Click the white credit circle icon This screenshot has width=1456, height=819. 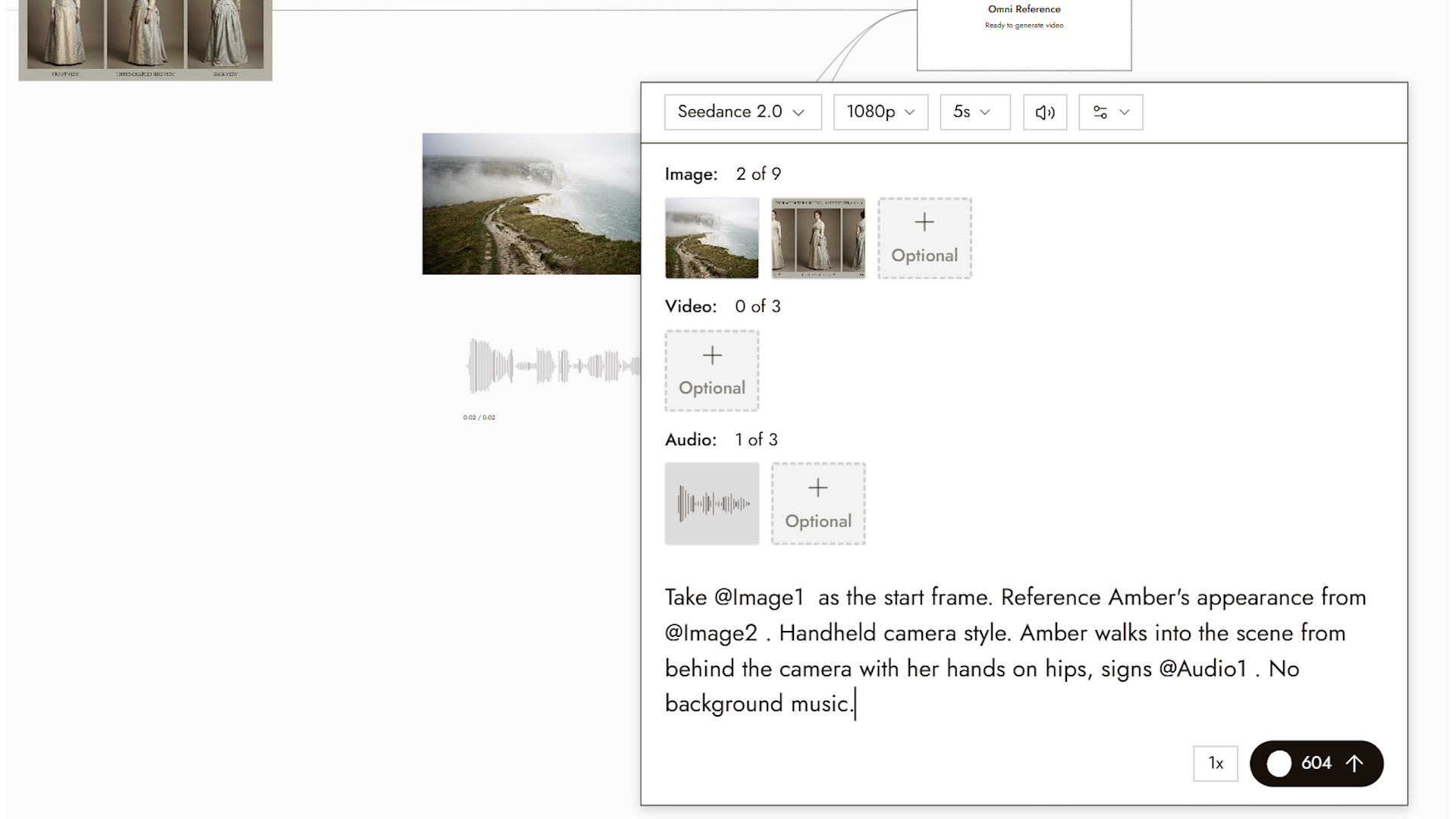[x=1279, y=763]
